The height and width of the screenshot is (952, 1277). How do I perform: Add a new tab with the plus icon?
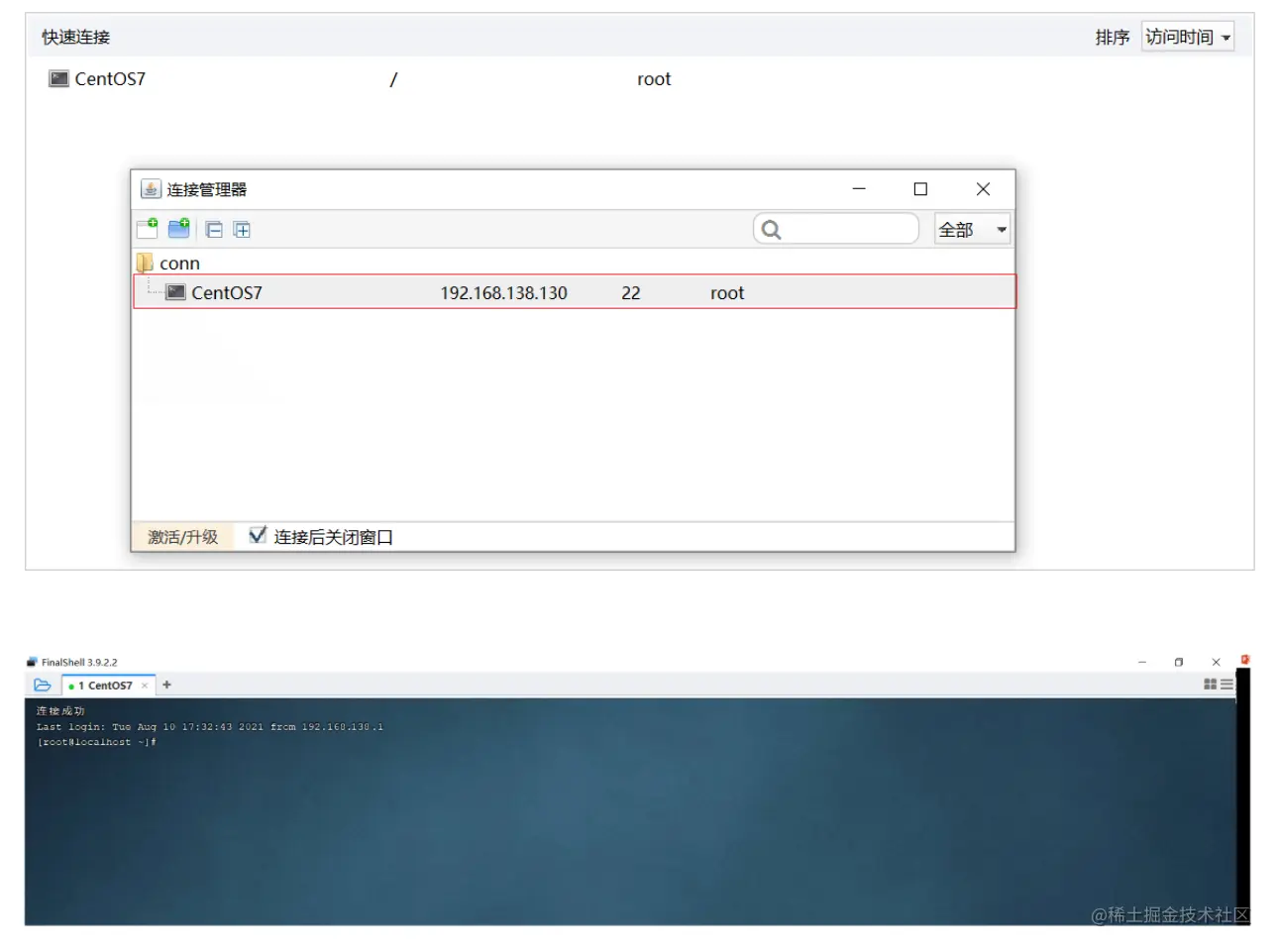[166, 685]
